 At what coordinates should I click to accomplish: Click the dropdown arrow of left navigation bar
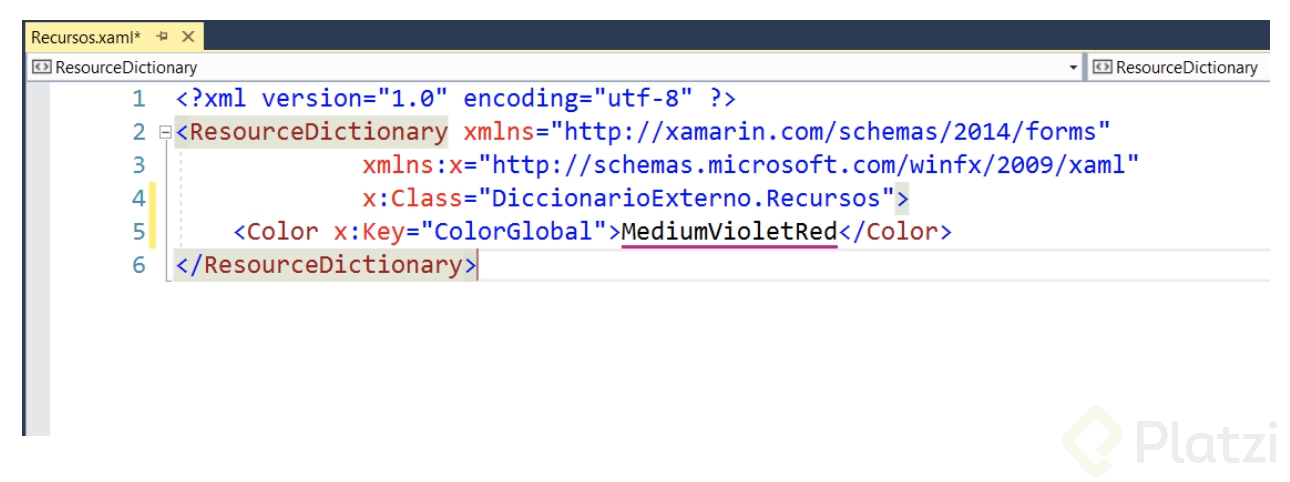[x=1074, y=68]
